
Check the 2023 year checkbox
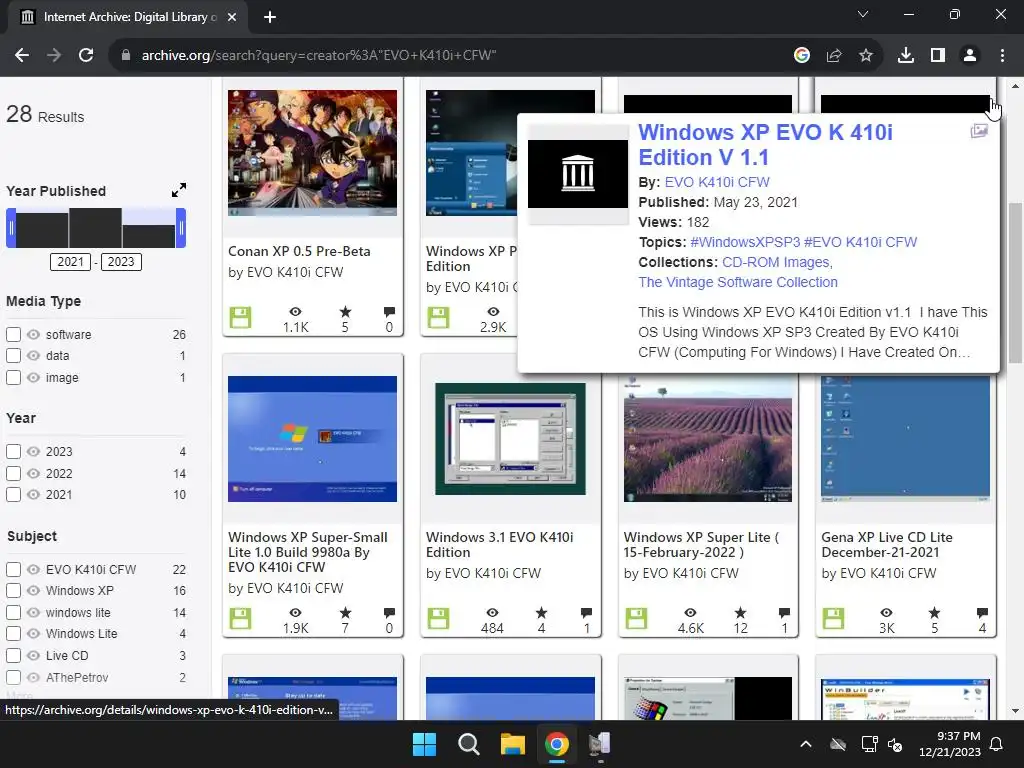coord(13,451)
